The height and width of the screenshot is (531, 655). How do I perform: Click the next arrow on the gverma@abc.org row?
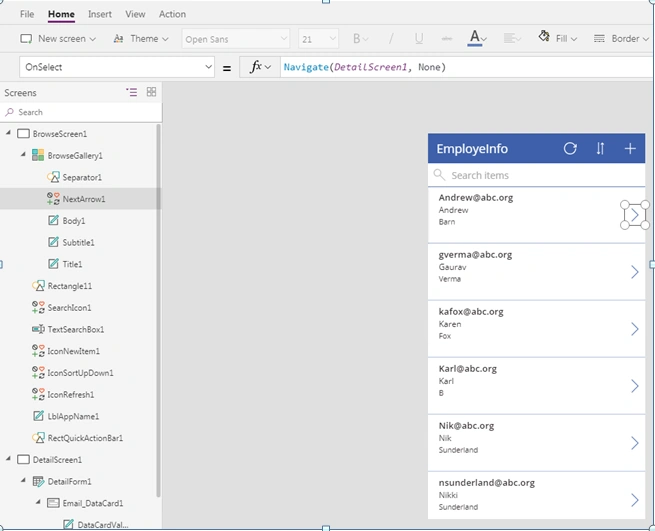635,272
